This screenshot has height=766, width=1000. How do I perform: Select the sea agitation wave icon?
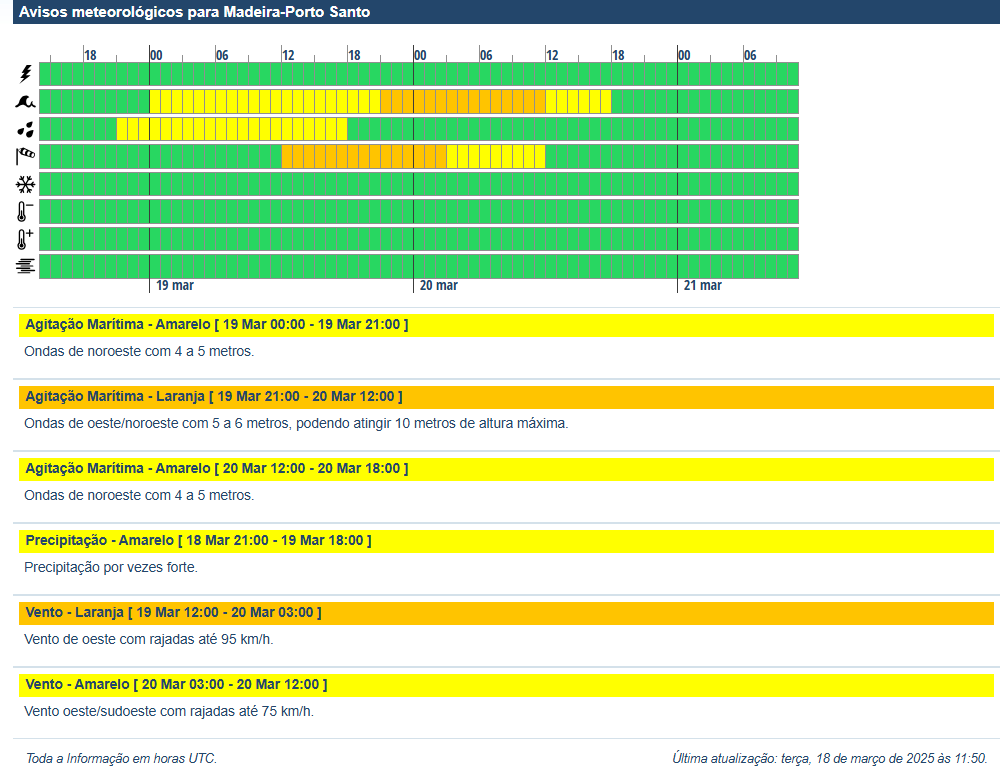[25, 101]
